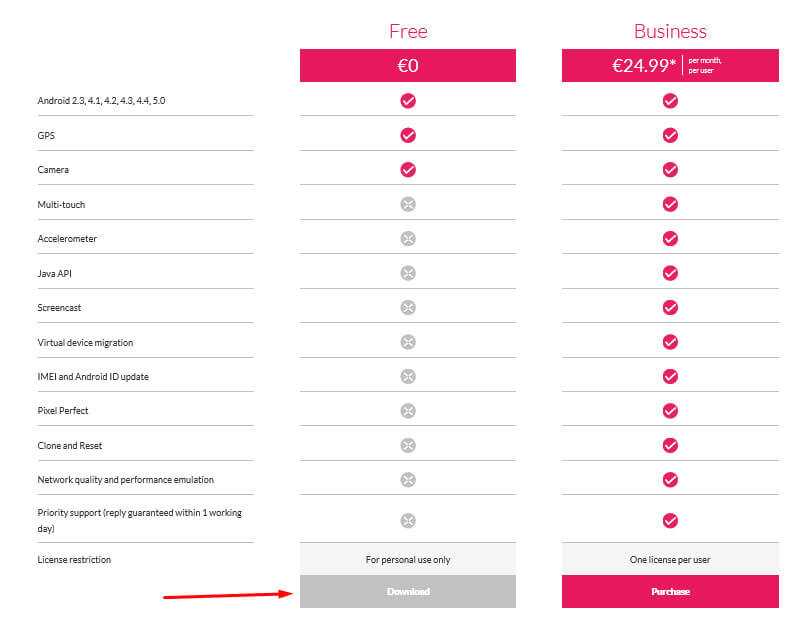Click the Business plan heading
This screenshot has width=801, height=617.
click(670, 31)
